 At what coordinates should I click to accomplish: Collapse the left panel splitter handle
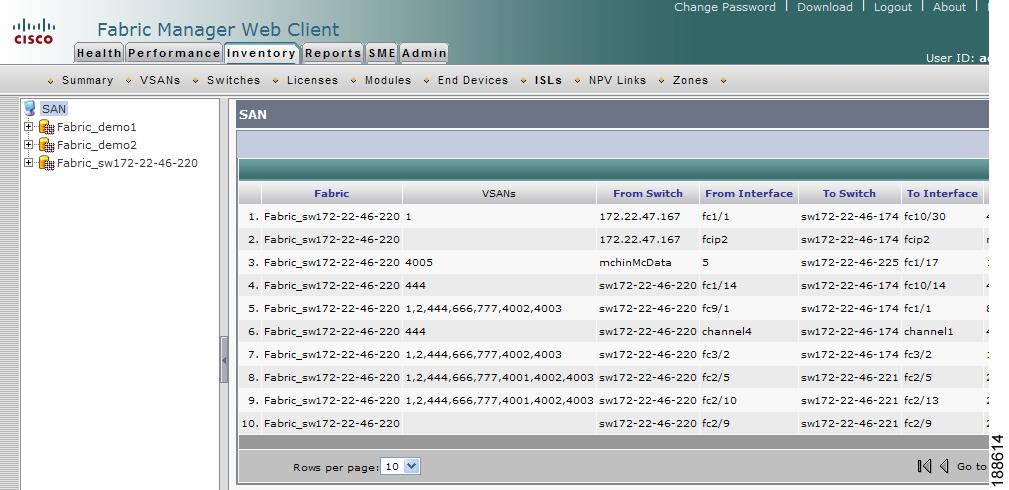[224, 360]
